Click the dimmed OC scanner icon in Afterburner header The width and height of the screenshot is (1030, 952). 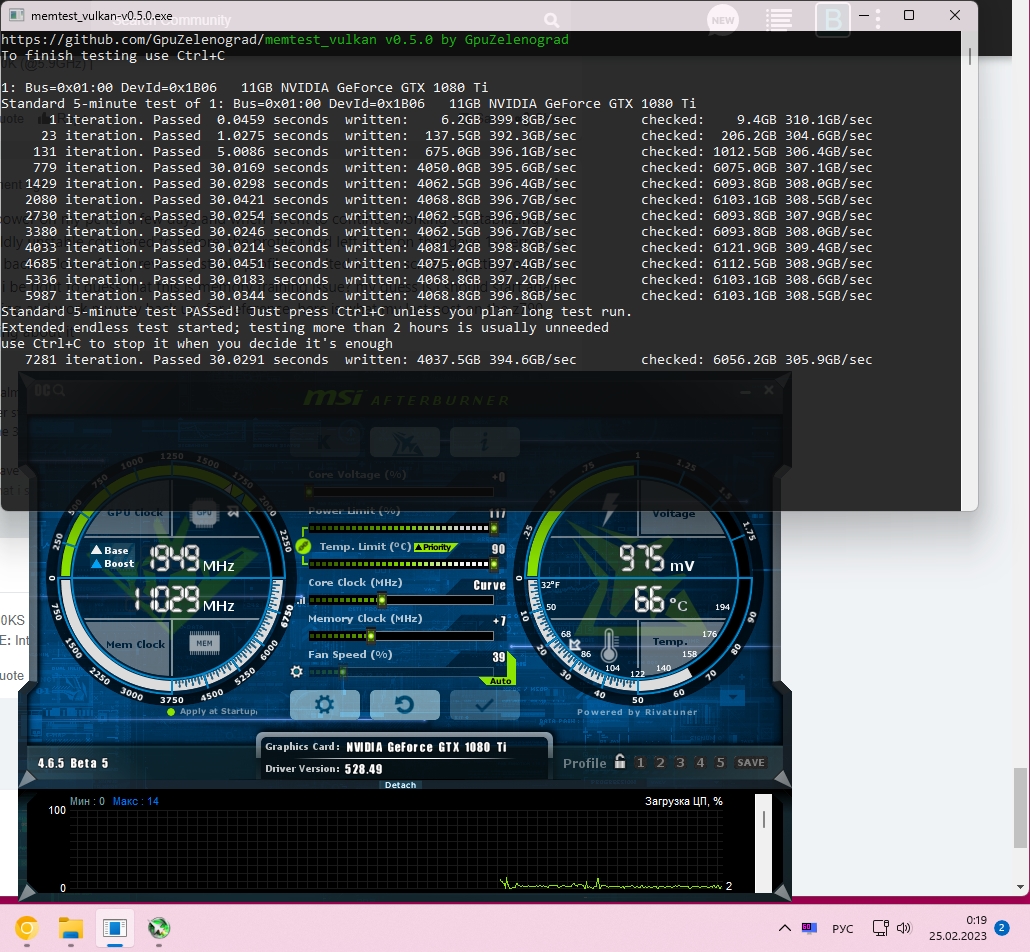tap(49, 390)
